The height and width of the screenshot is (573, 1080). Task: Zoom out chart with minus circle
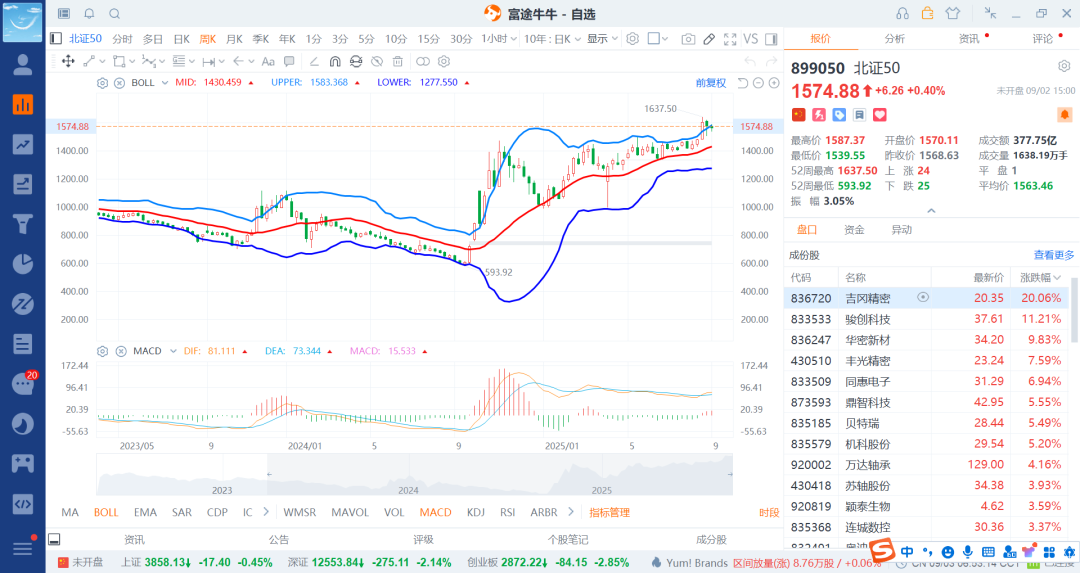[758, 83]
